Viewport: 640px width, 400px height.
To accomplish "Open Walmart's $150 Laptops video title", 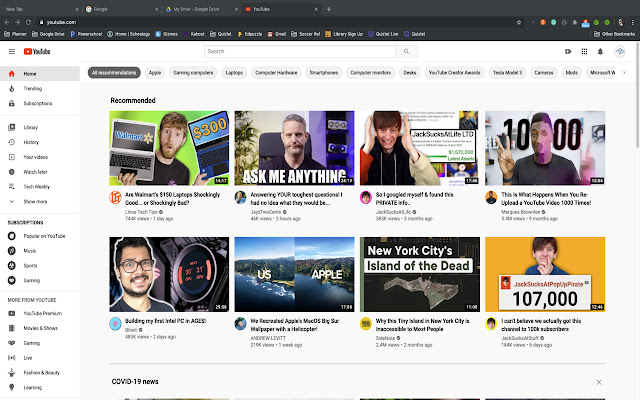I will [173, 199].
